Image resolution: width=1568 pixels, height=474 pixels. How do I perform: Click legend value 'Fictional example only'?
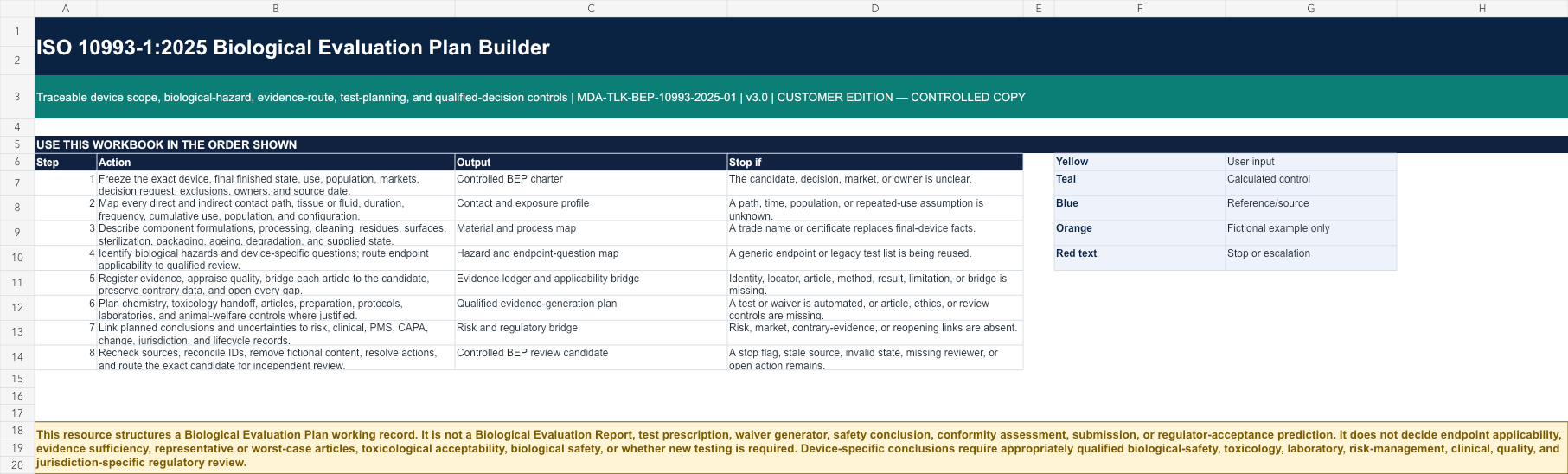point(1310,233)
